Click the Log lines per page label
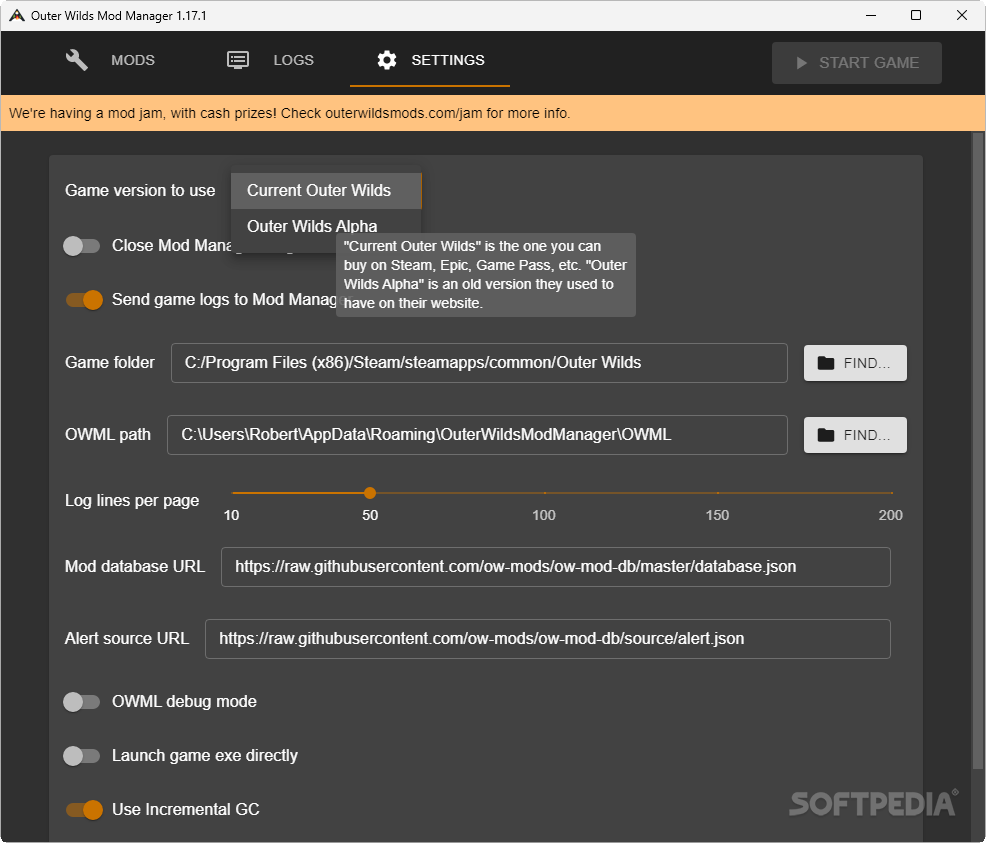This screenshot has height=843, width=986. click(132, 501)
